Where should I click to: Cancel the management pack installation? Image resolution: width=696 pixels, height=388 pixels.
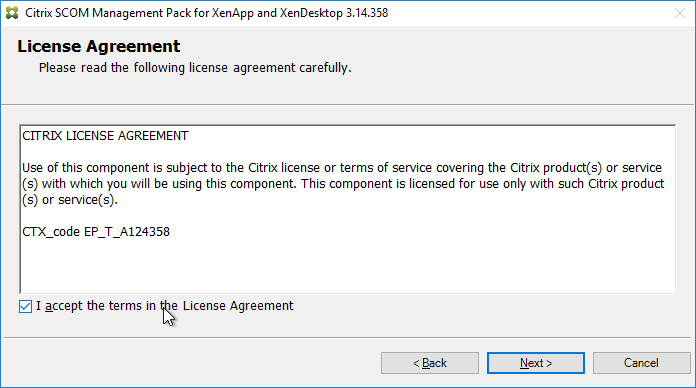pos(641,363)
